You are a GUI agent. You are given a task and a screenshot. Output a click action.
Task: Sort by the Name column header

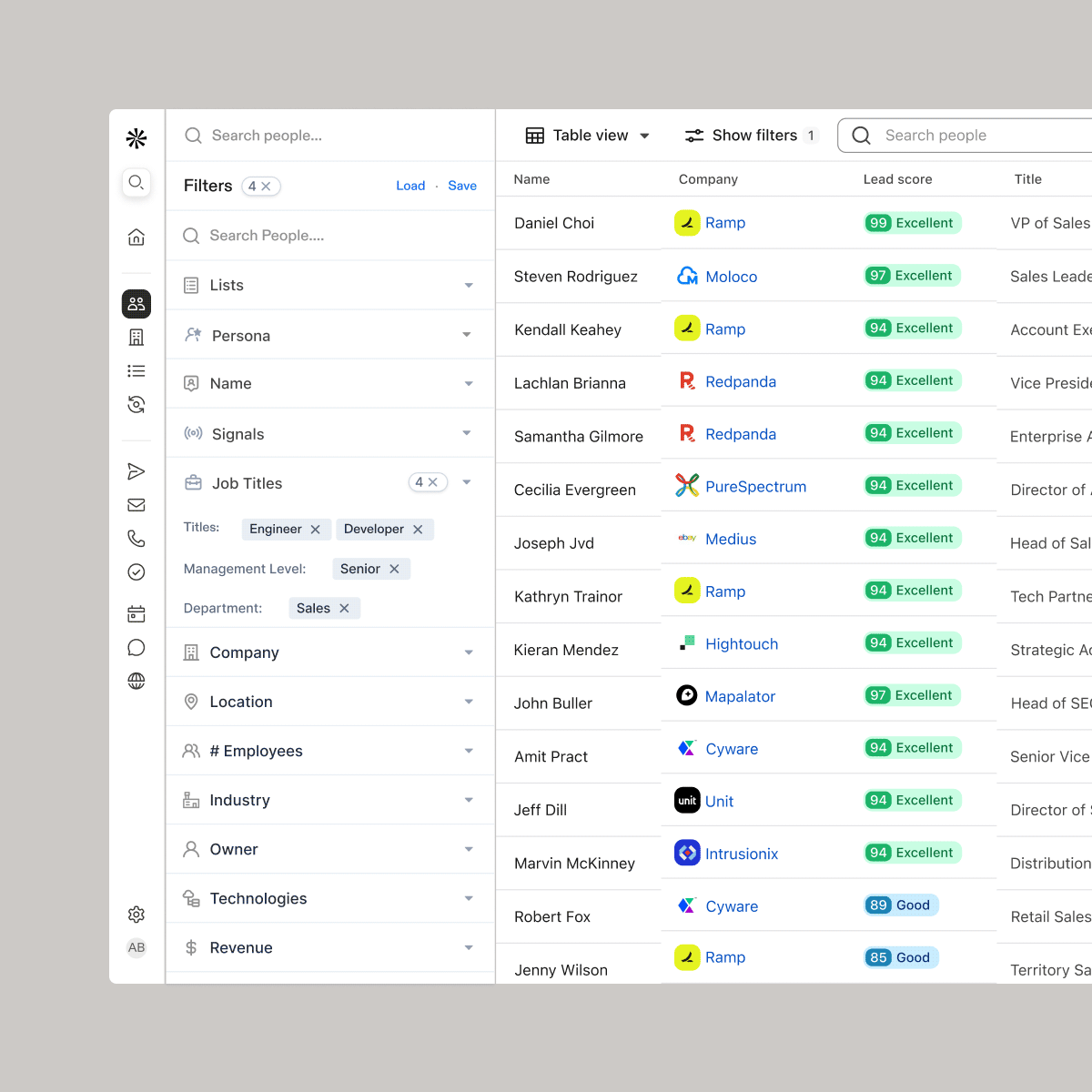(x=531, y=179)
